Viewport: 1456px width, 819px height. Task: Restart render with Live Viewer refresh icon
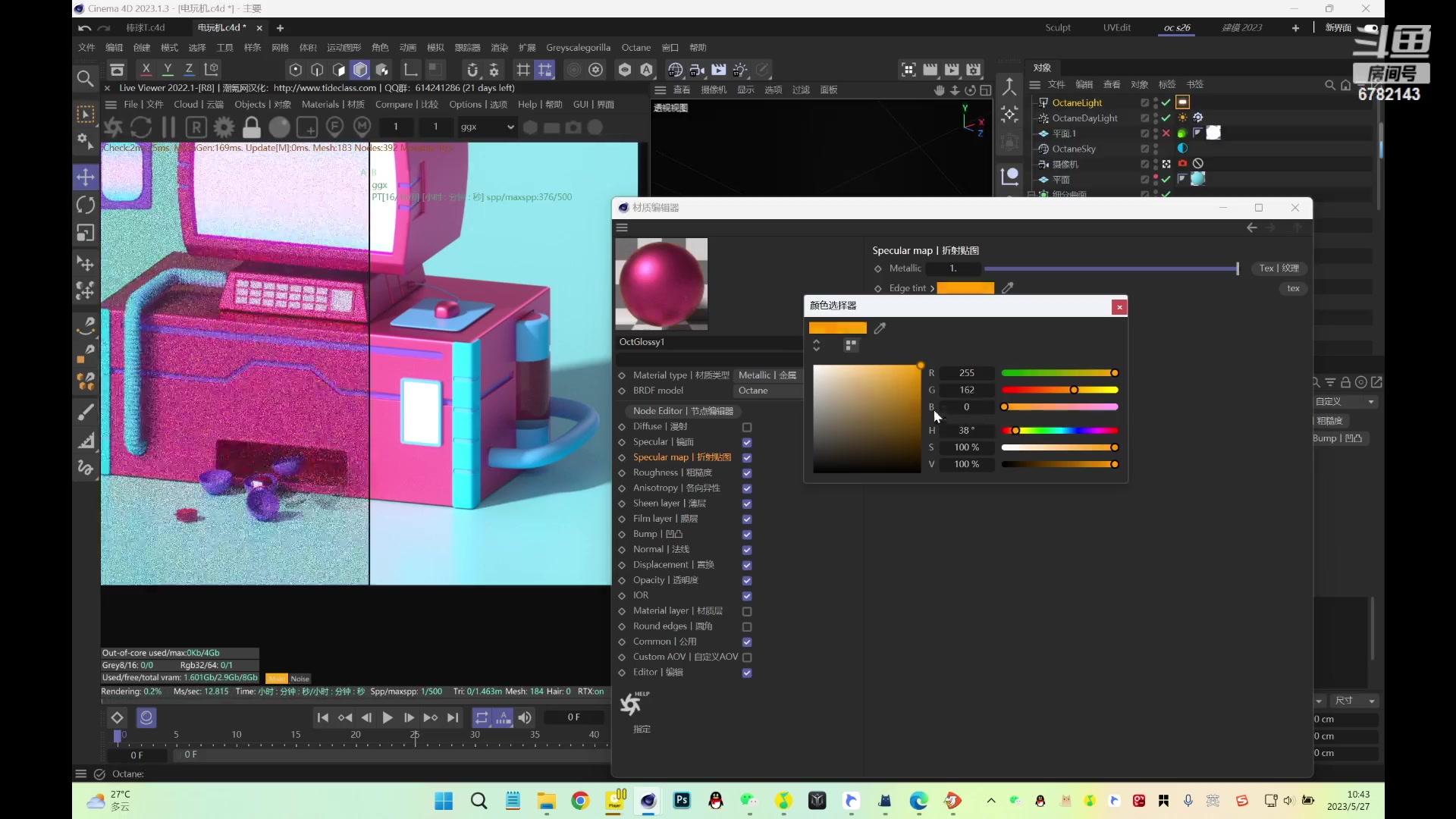point(141,127)
